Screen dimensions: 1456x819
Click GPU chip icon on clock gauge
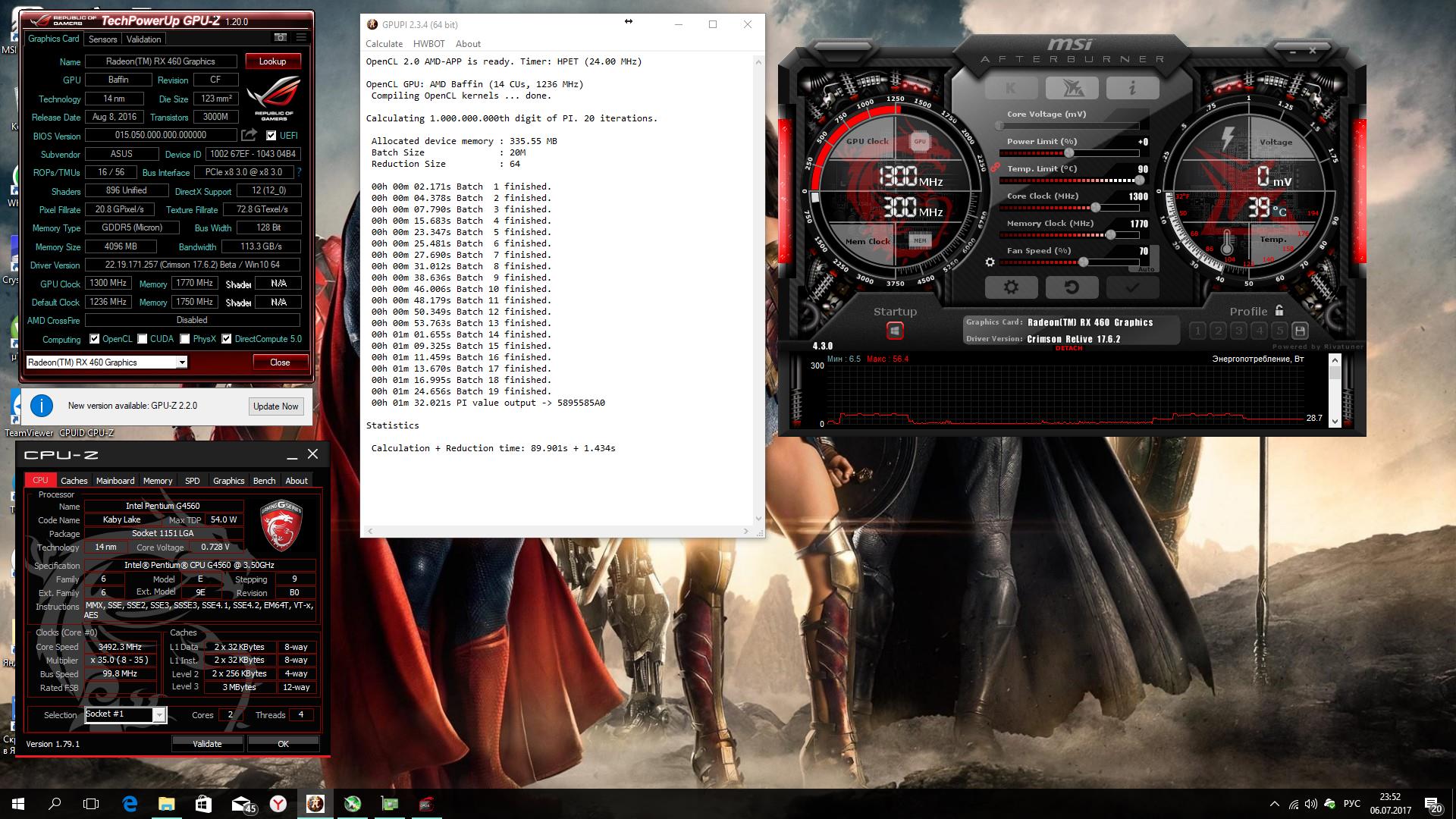click(x=920, y=141)
